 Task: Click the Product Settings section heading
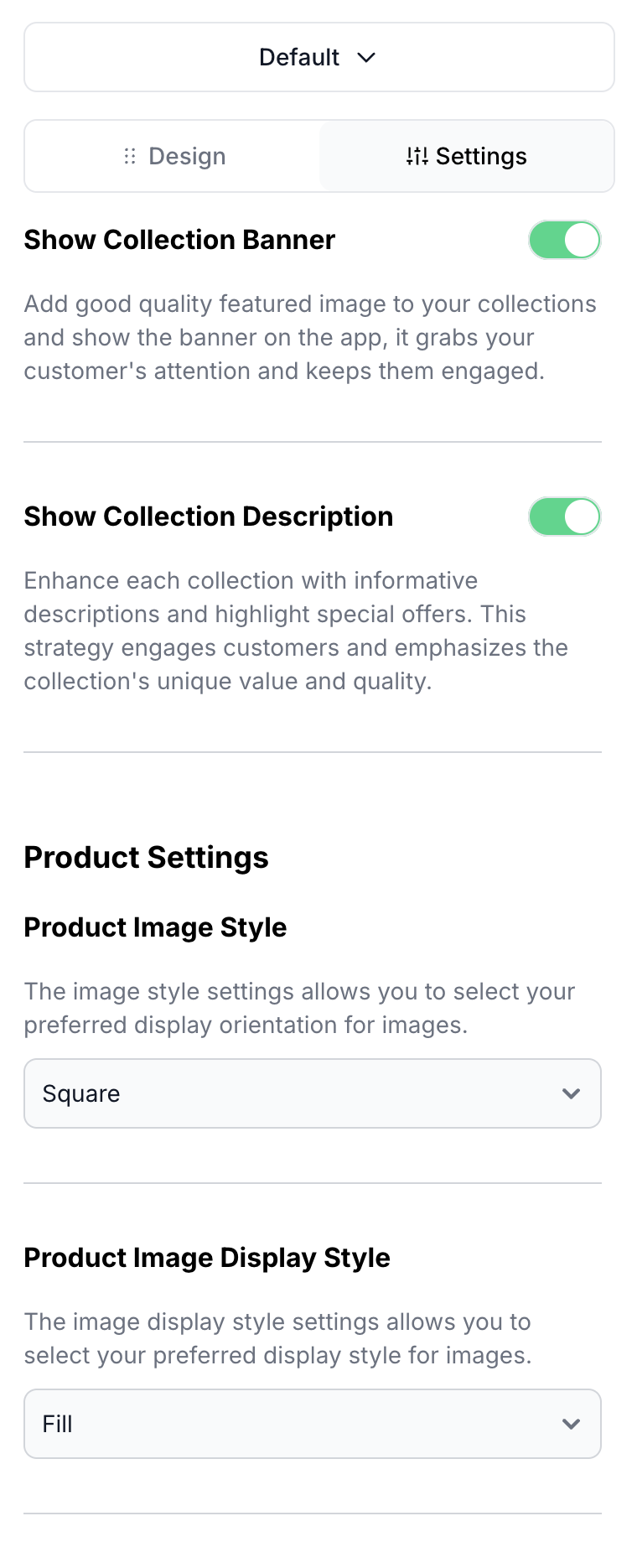tap(146, 858)
